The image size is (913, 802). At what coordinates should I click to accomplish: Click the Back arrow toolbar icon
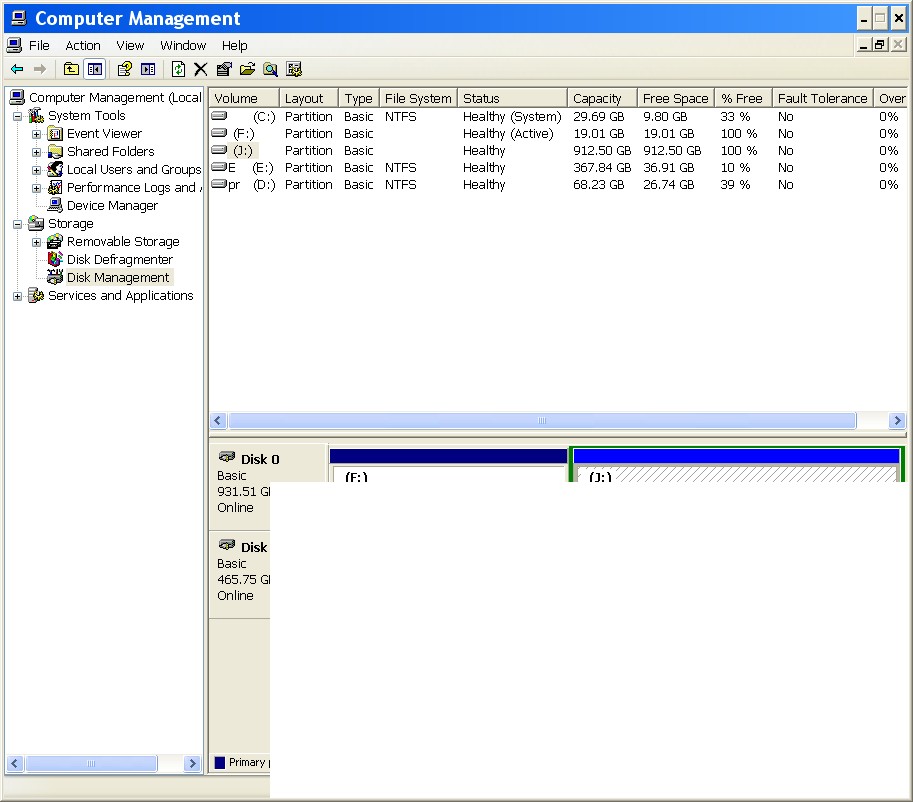[x=17, y=69]
